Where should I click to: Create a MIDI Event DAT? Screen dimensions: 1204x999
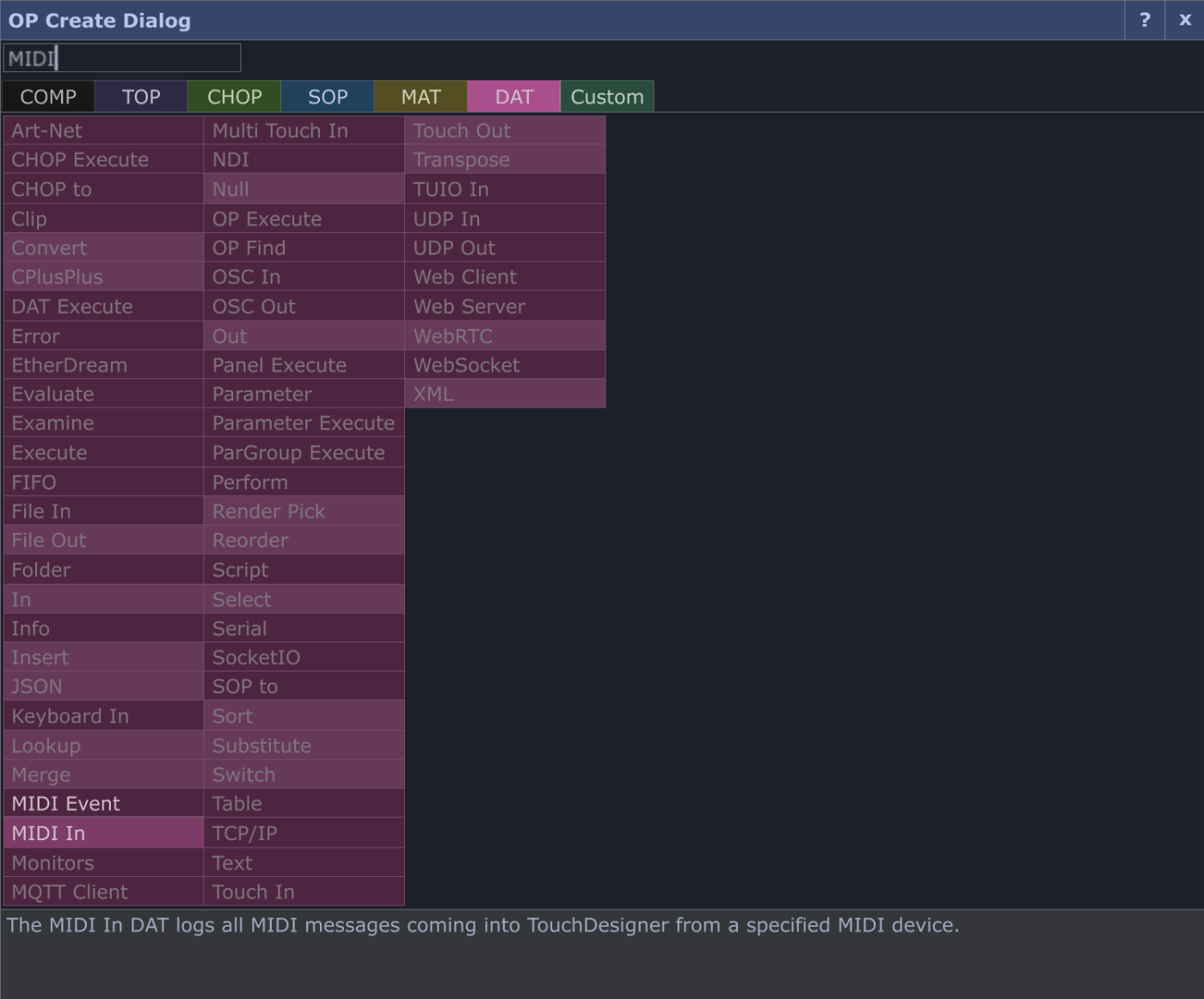pos(103,804)
